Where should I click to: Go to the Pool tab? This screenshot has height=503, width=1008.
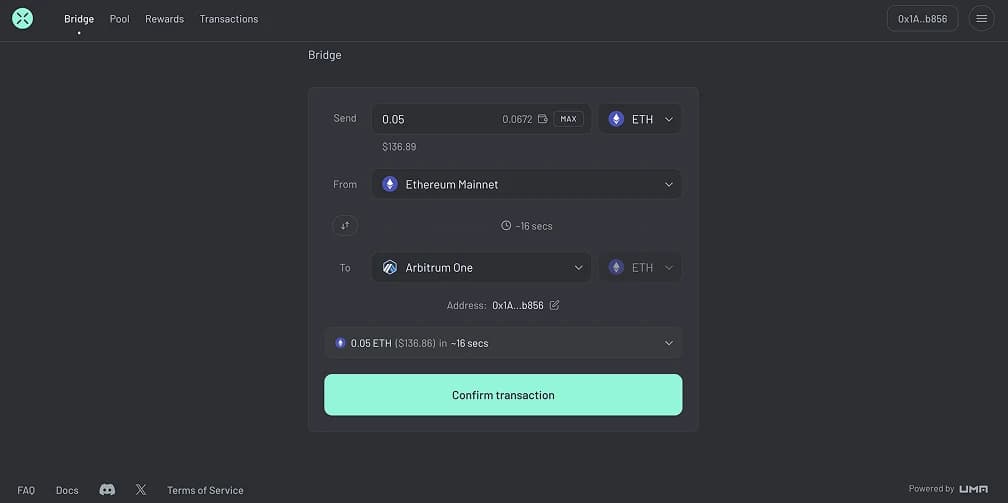(120, 19)
